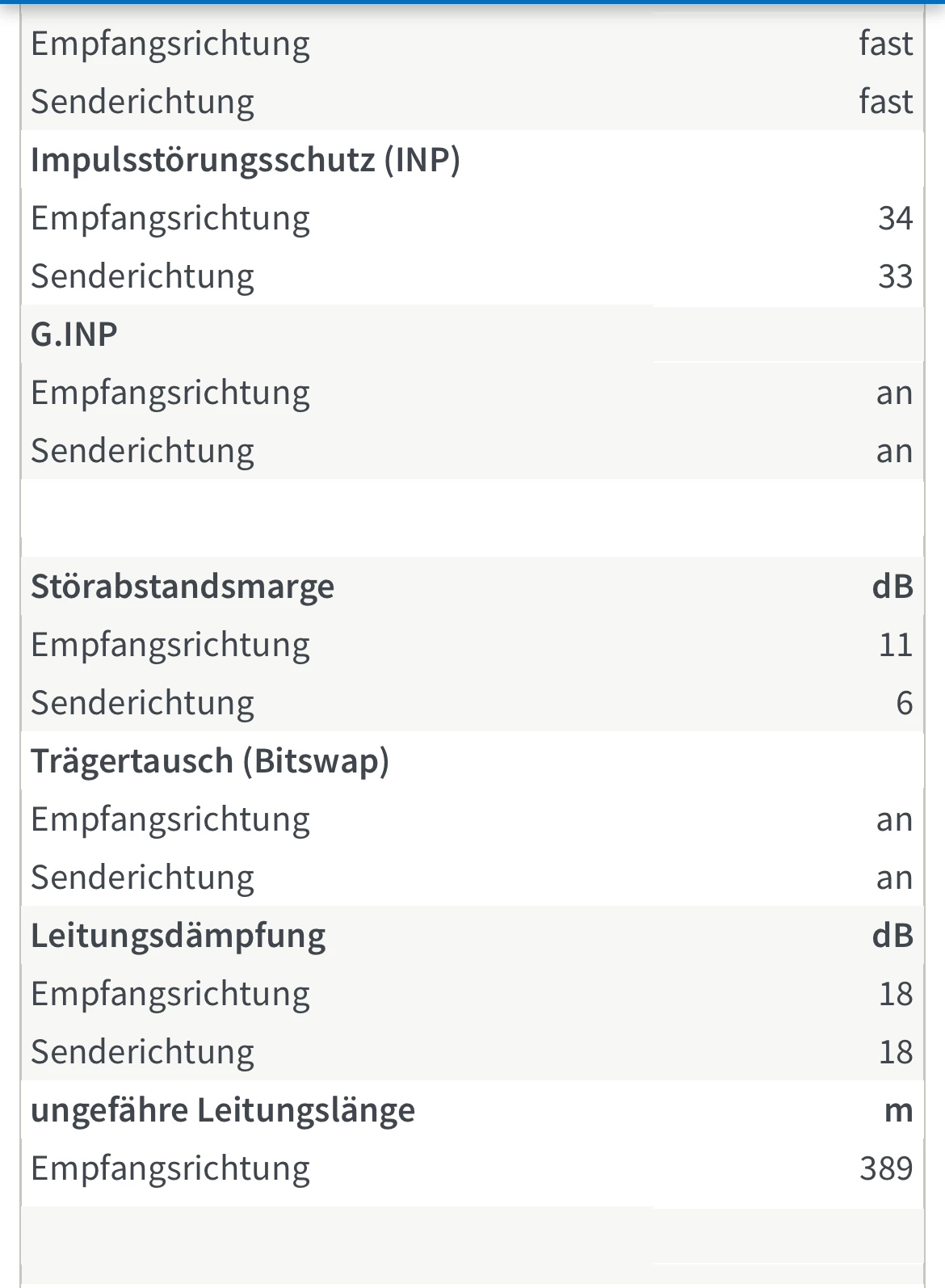Click the 'an' value of G.INP Senderichtung

point(894,451)
